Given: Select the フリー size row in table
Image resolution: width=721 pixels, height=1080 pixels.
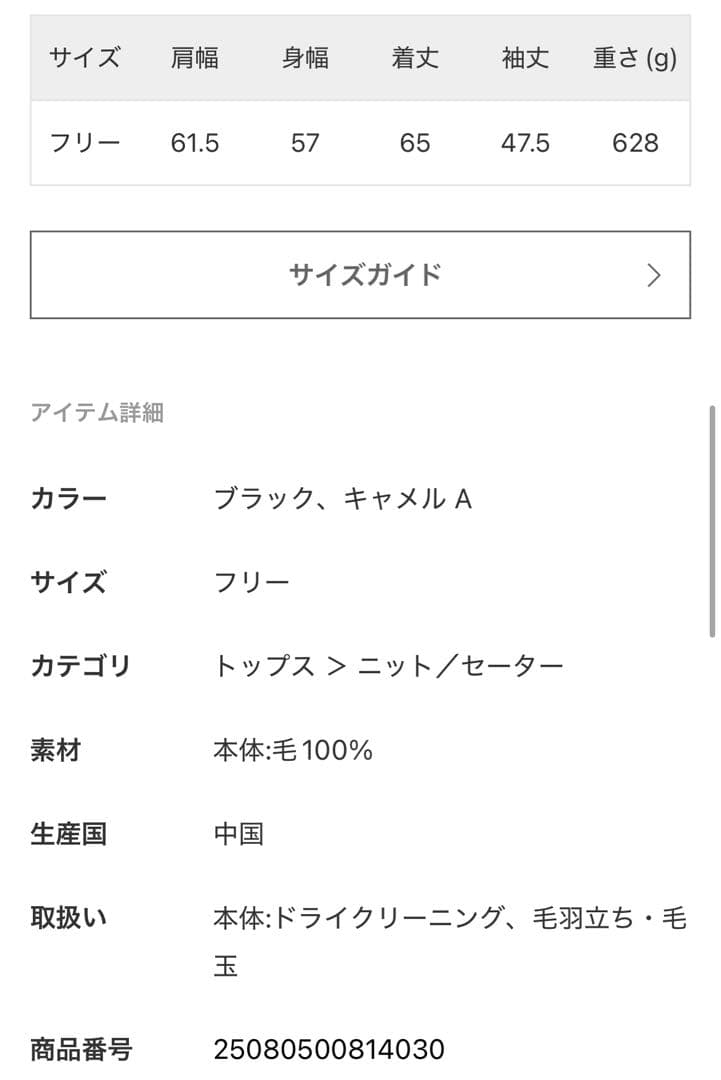Looking at the screenshot, I should coord(85,142).
